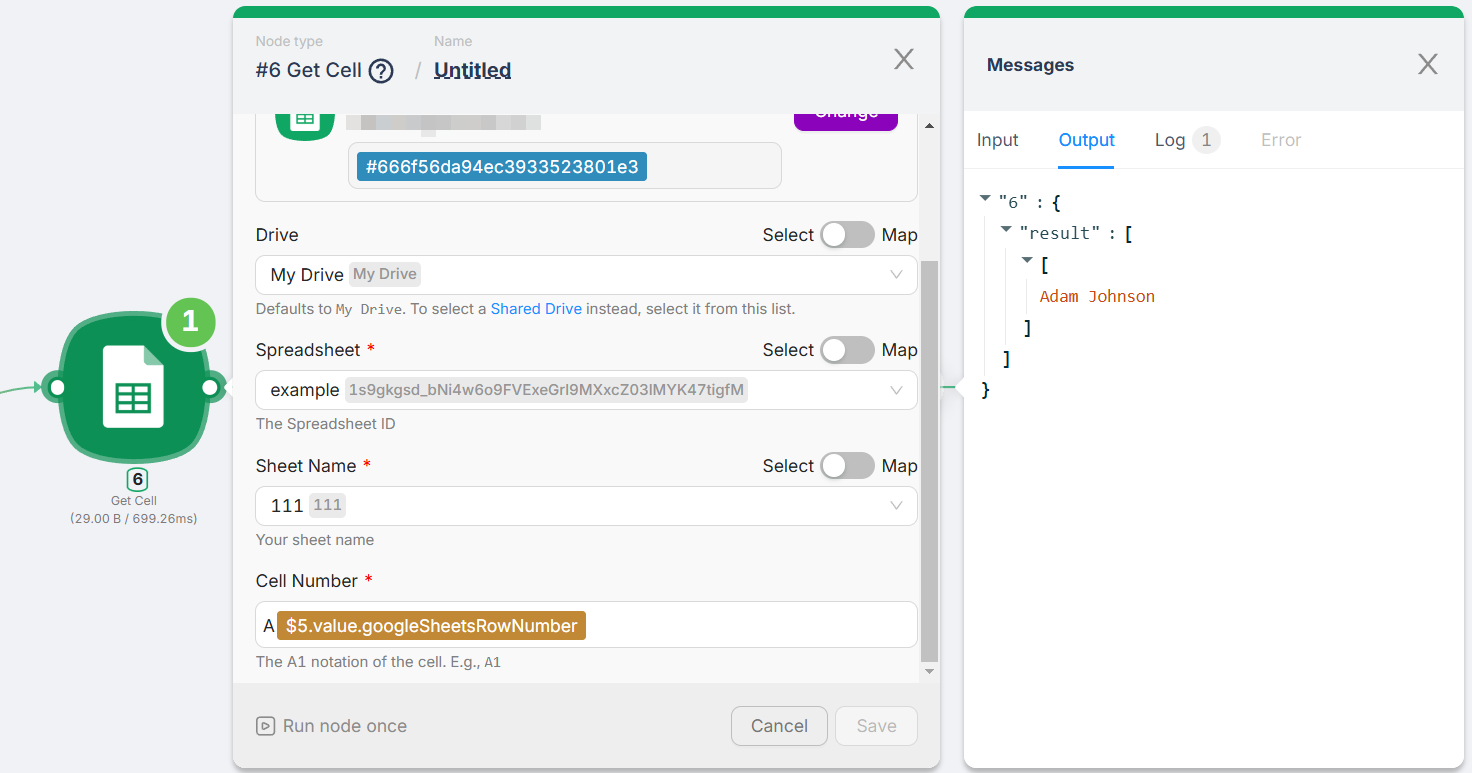
Task: Click the green badge showing 1 on node
Action: [190, 322]
